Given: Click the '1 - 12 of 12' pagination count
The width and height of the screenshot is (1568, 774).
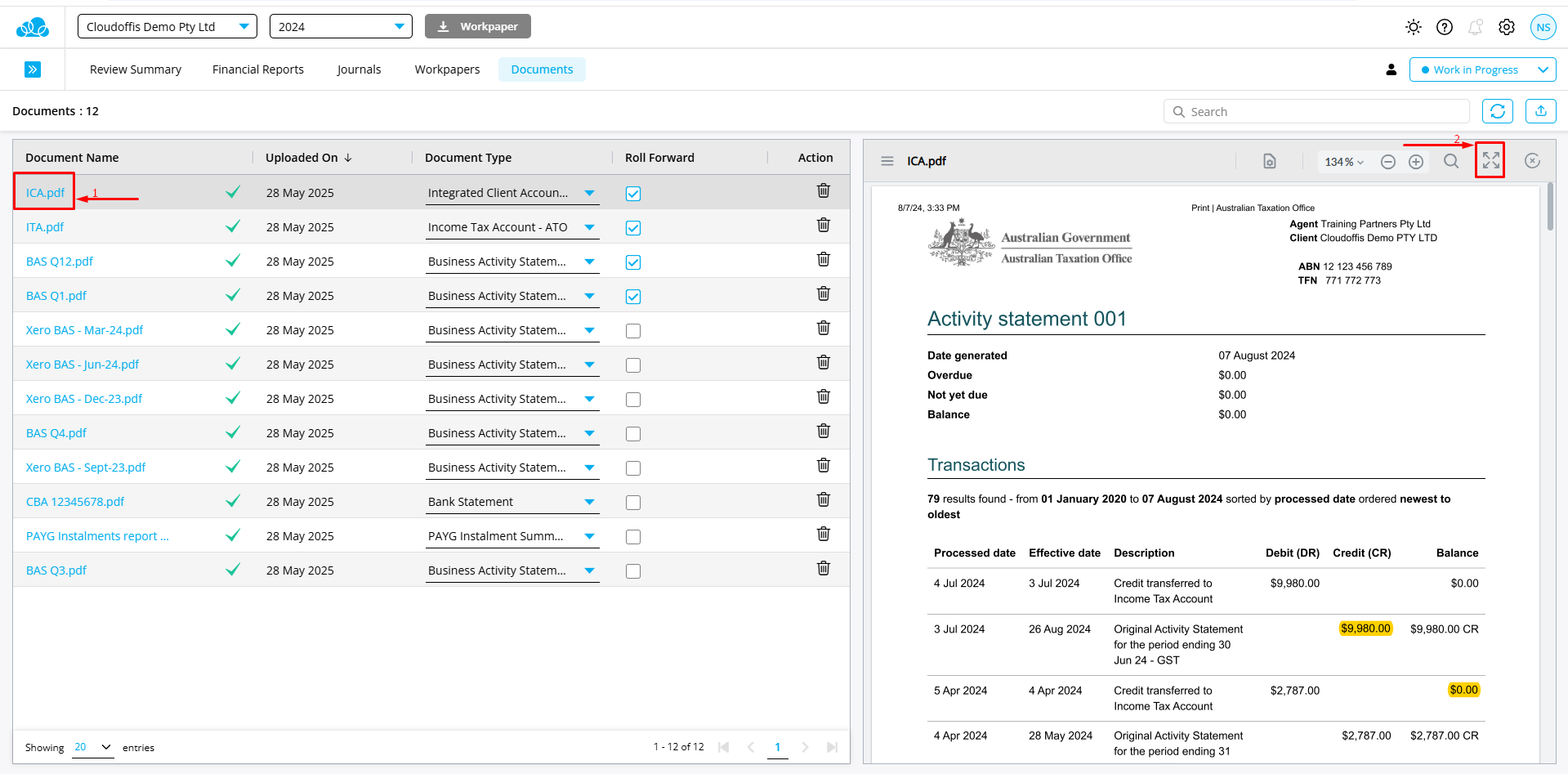Looking at the screenshot, I should [678, 747].
